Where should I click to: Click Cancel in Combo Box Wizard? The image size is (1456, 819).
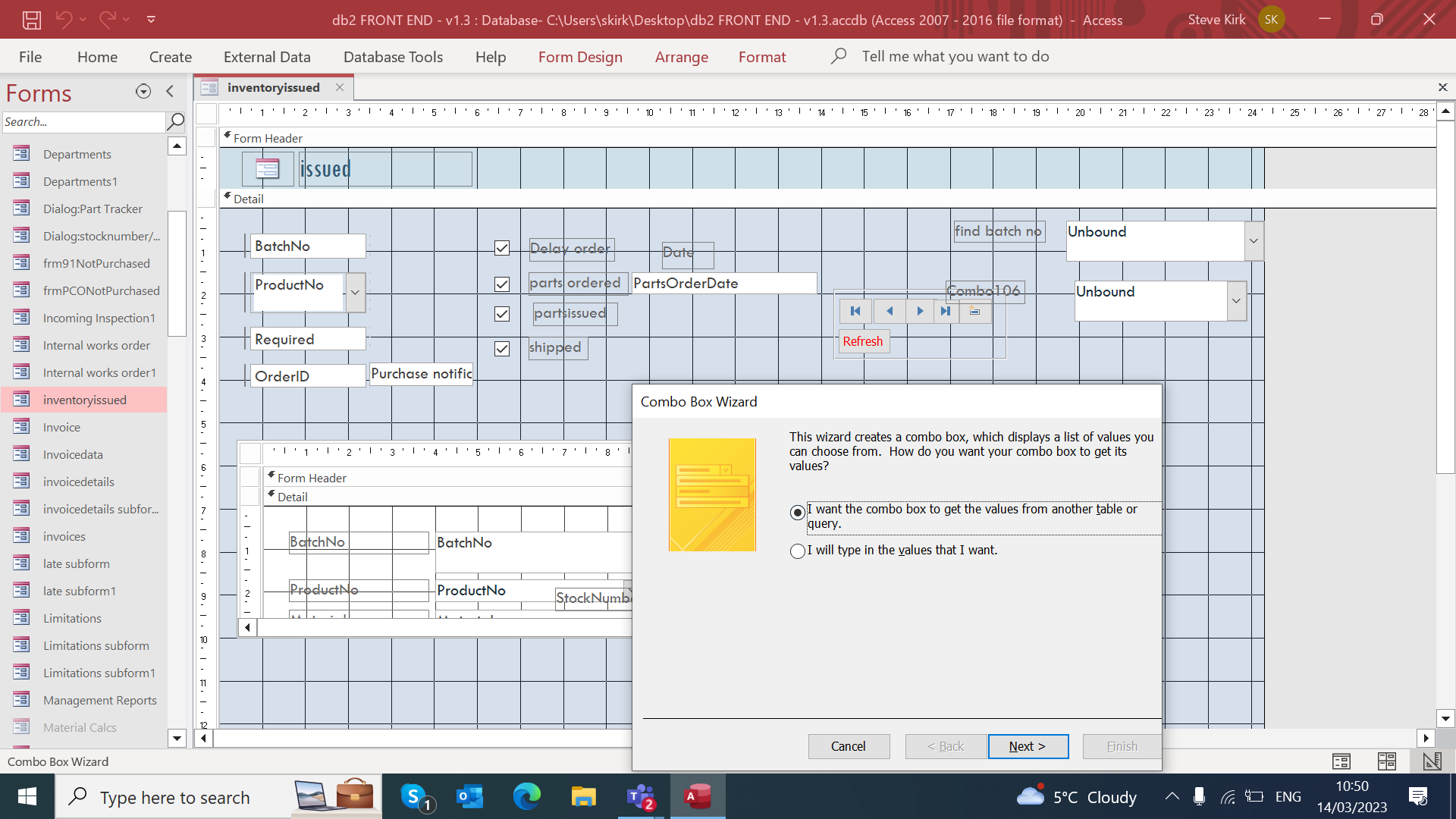click(849, 746)
